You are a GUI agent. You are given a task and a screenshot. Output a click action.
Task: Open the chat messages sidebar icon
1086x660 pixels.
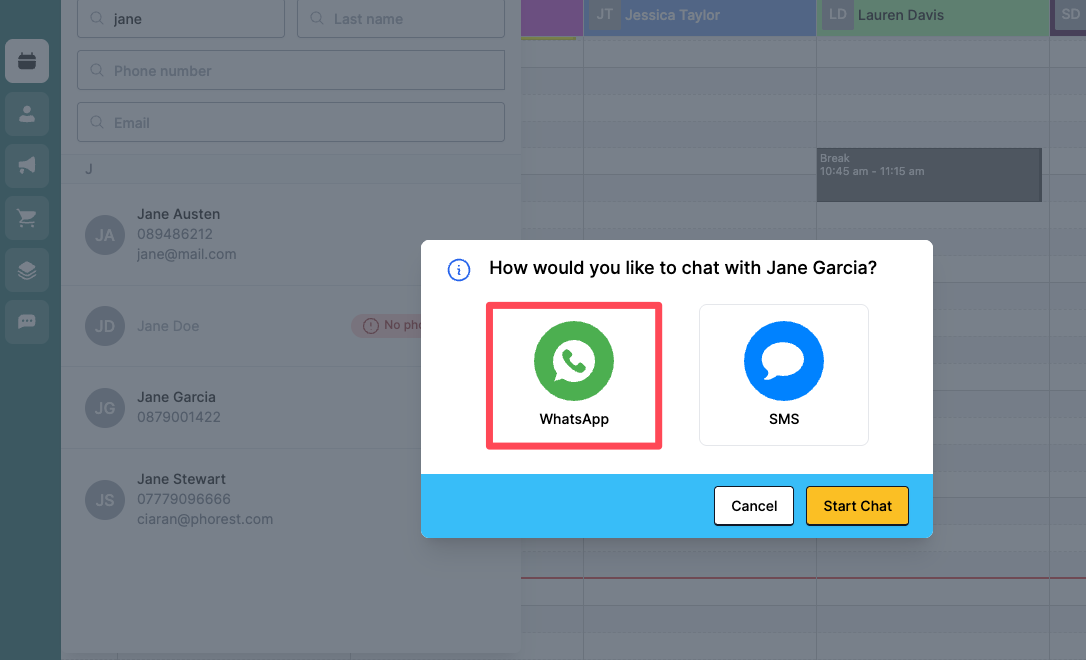pos(27,322)
